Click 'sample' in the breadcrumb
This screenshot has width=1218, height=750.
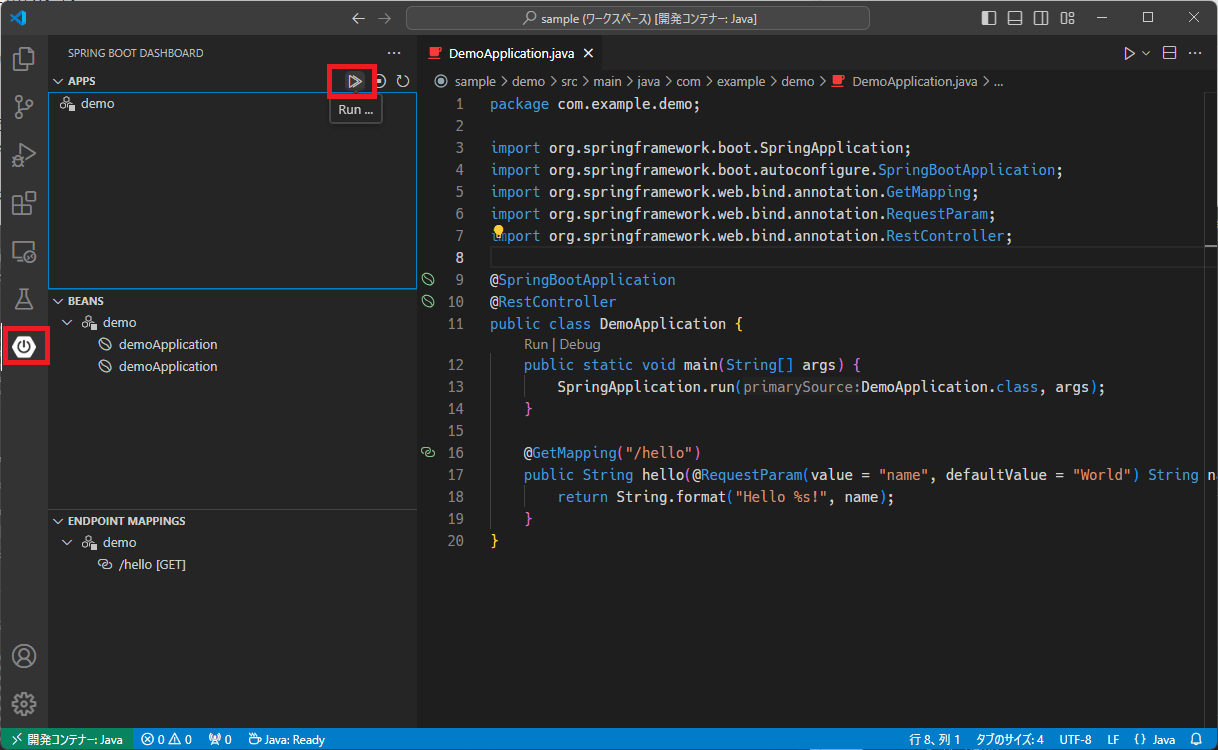click(x=475, y=82)
